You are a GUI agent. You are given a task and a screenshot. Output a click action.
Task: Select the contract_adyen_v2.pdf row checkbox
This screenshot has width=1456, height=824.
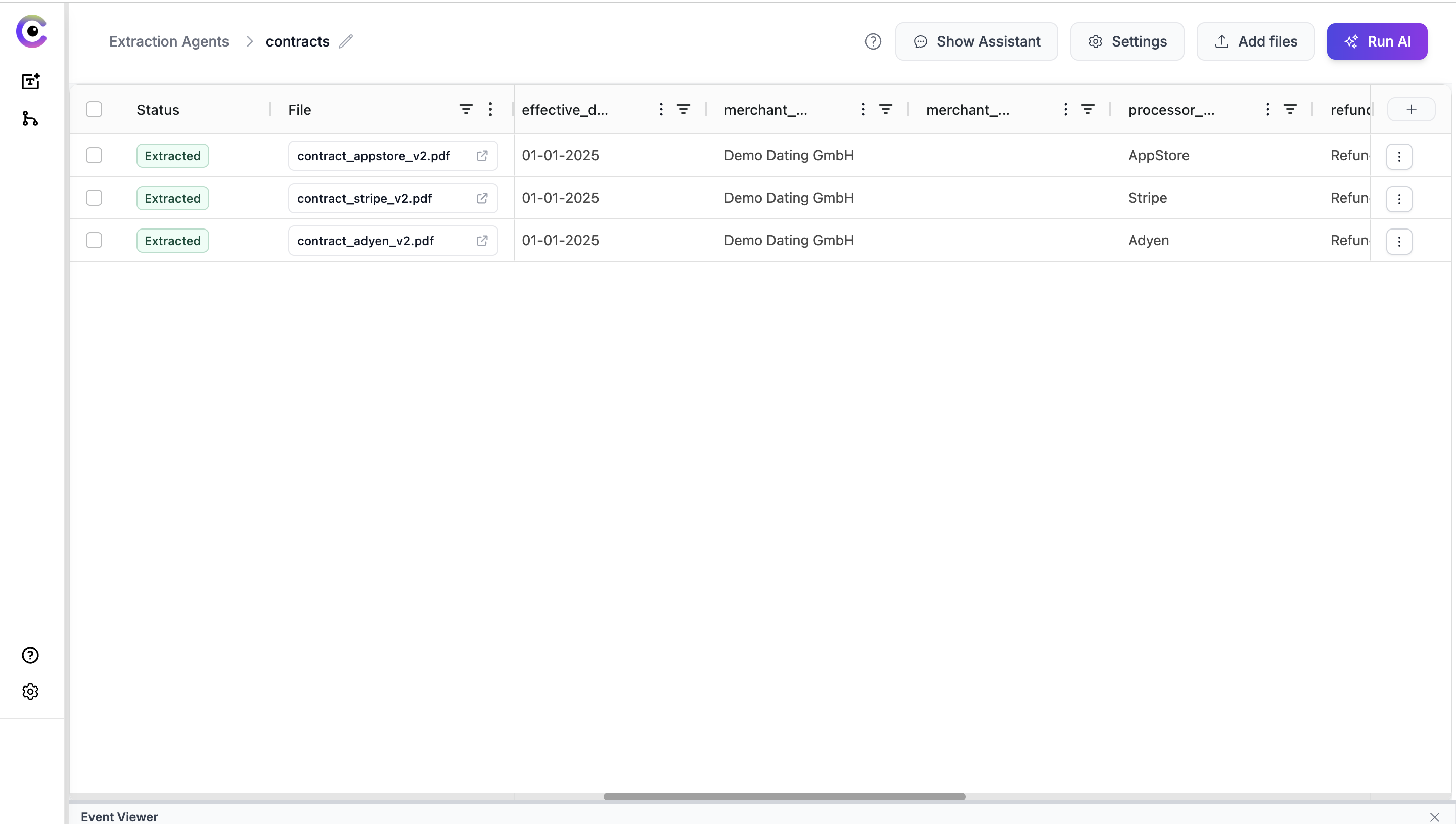pyautogui.click(x=94, y=241)
